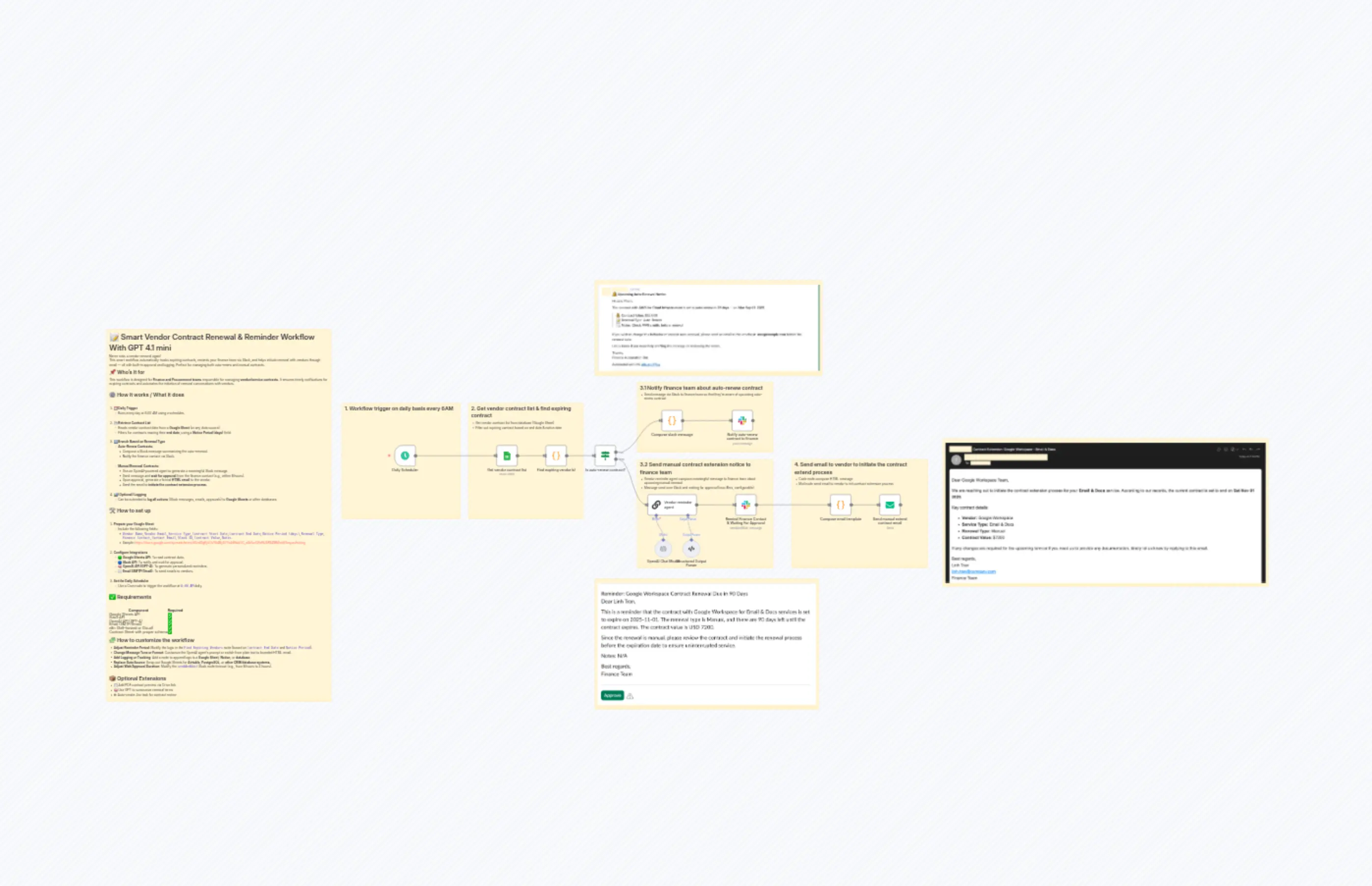Open the sender email link in the vendor email signature
Viewport: 1372px width, 886px height.
tap(974, 572)
